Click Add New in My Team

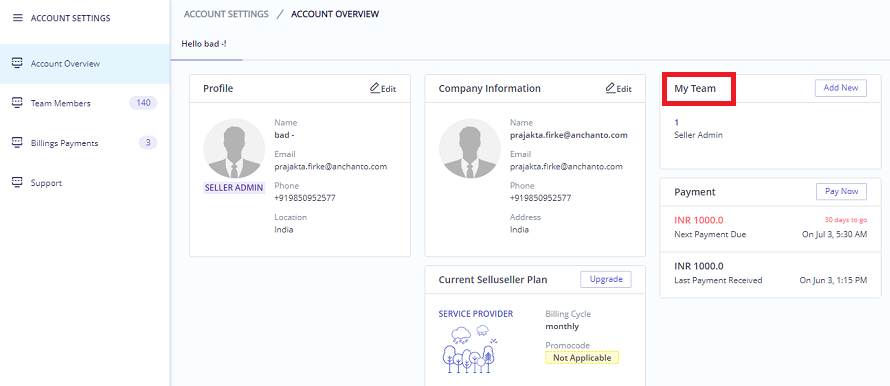tap(841, 88)
